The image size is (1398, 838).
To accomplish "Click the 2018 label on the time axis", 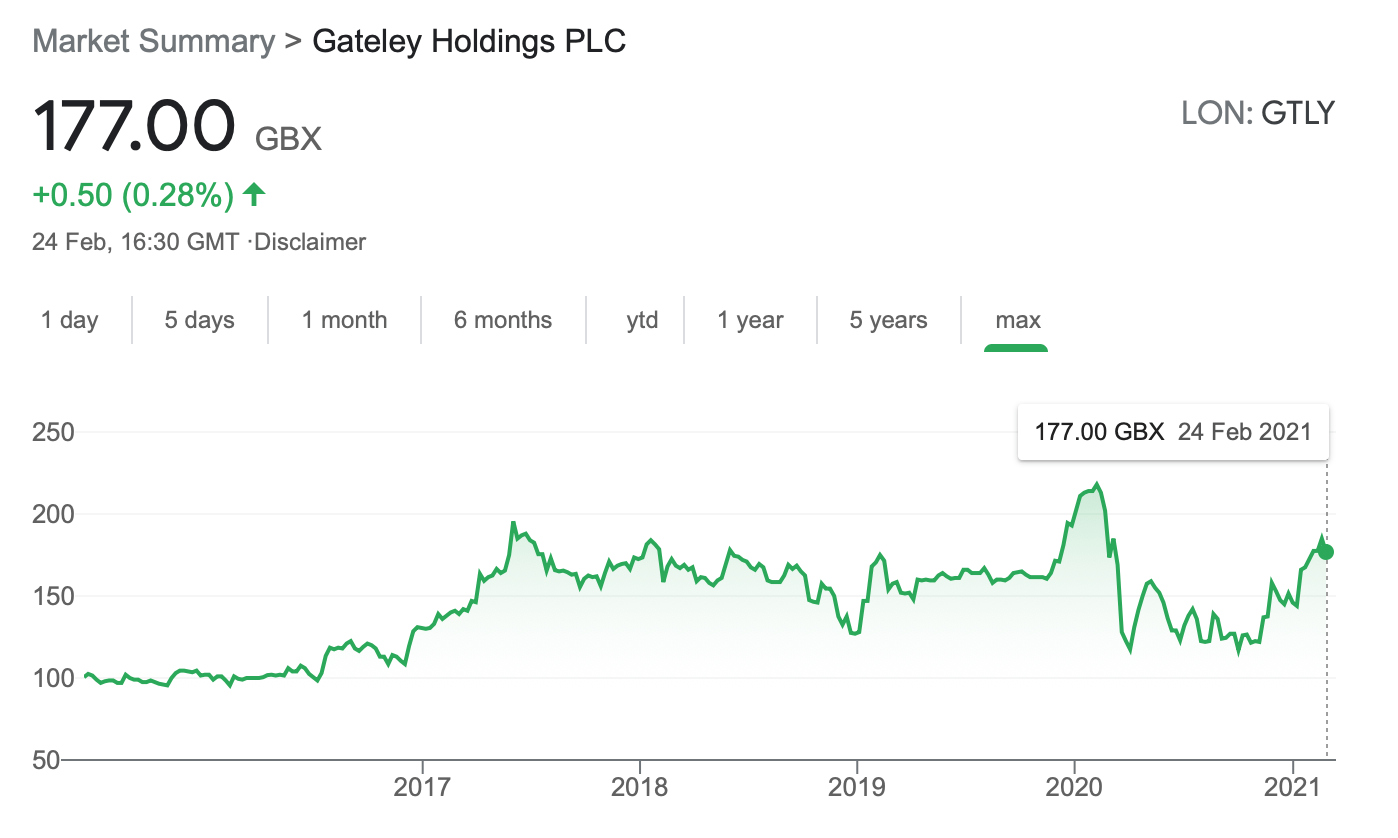I will [x=639, y=786].
